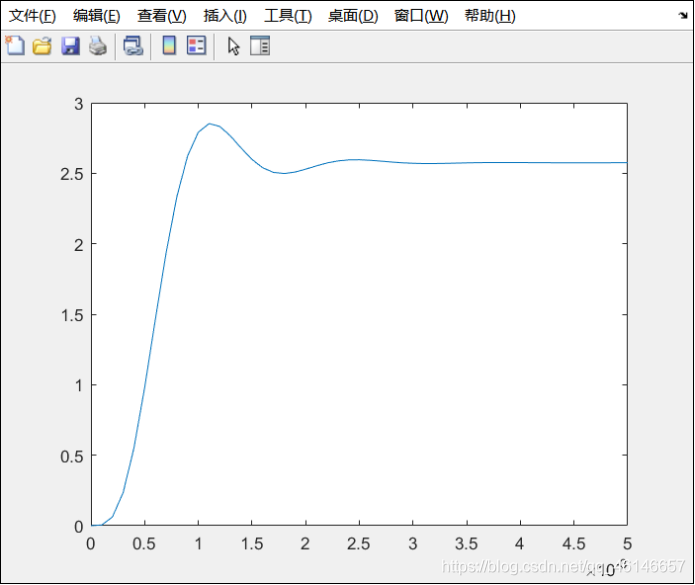Insert a legend via toolbar icon
Viewport: 695px width, 585px height.
[196, 46]
